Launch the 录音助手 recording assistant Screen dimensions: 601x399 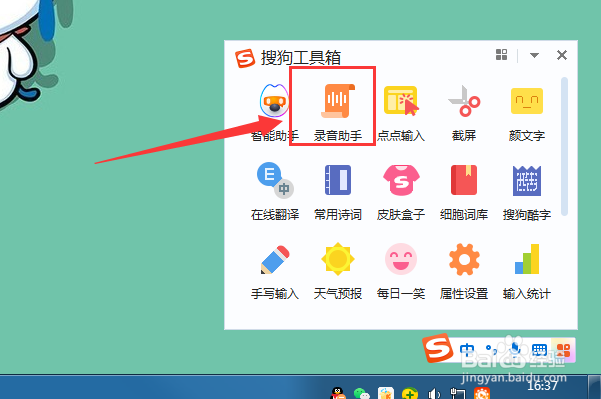click(338, 112)
